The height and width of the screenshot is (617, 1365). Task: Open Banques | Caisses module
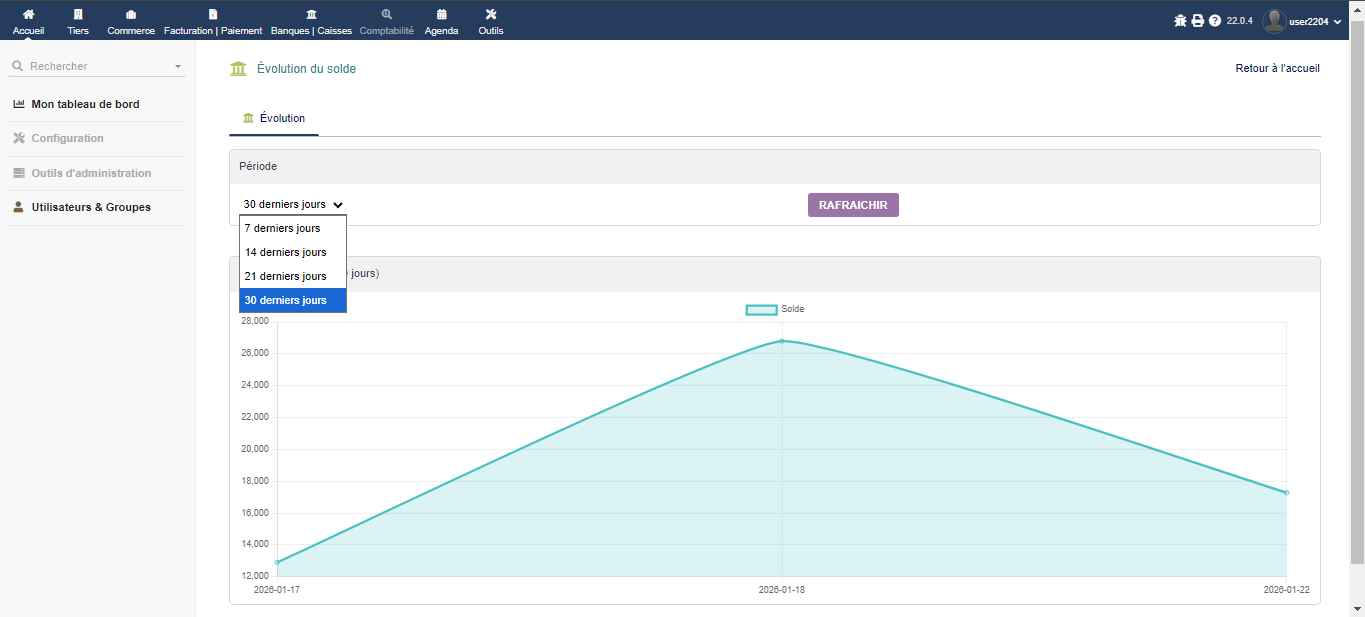pos(311,15)
